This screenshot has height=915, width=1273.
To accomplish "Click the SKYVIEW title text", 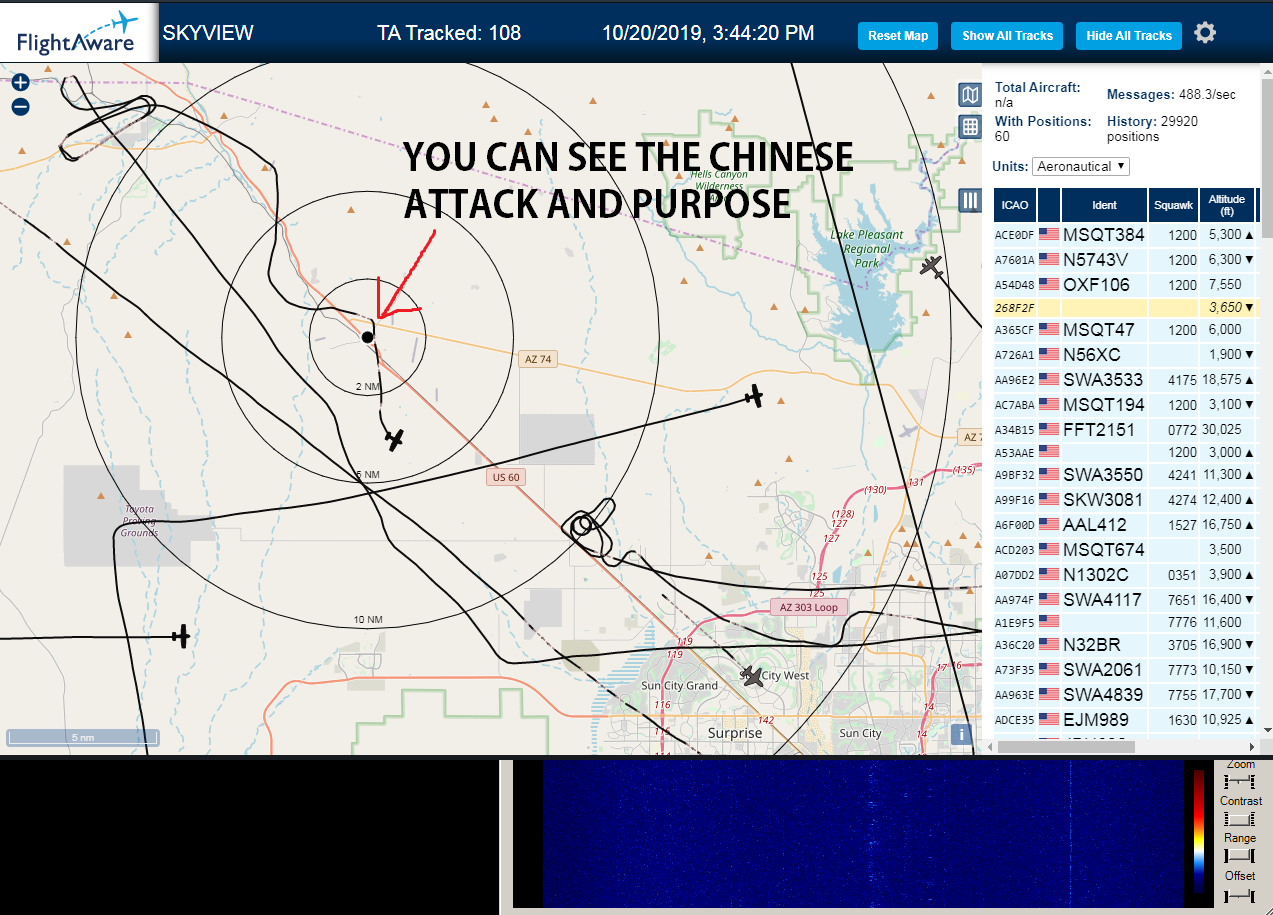I will (208, 33).
